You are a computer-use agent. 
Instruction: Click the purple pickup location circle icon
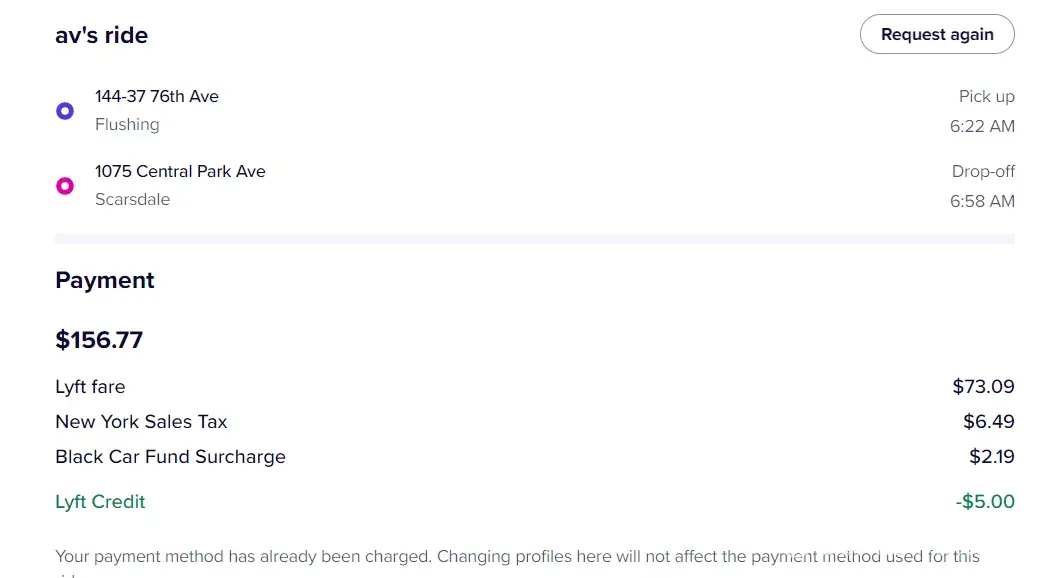click(65, 111)
